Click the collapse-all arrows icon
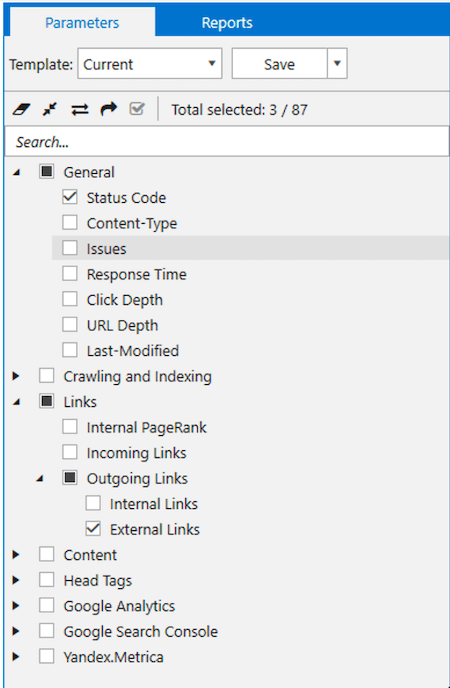The image size is (450, 688). [50, 109]
